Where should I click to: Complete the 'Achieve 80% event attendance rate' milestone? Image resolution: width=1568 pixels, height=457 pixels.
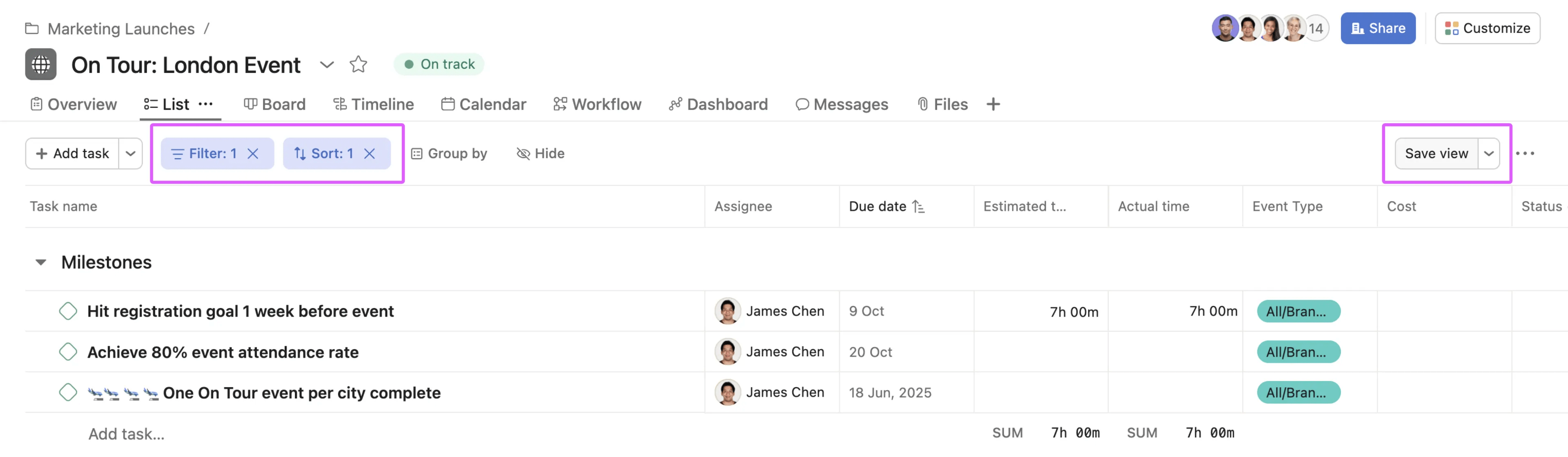(68, 352)
